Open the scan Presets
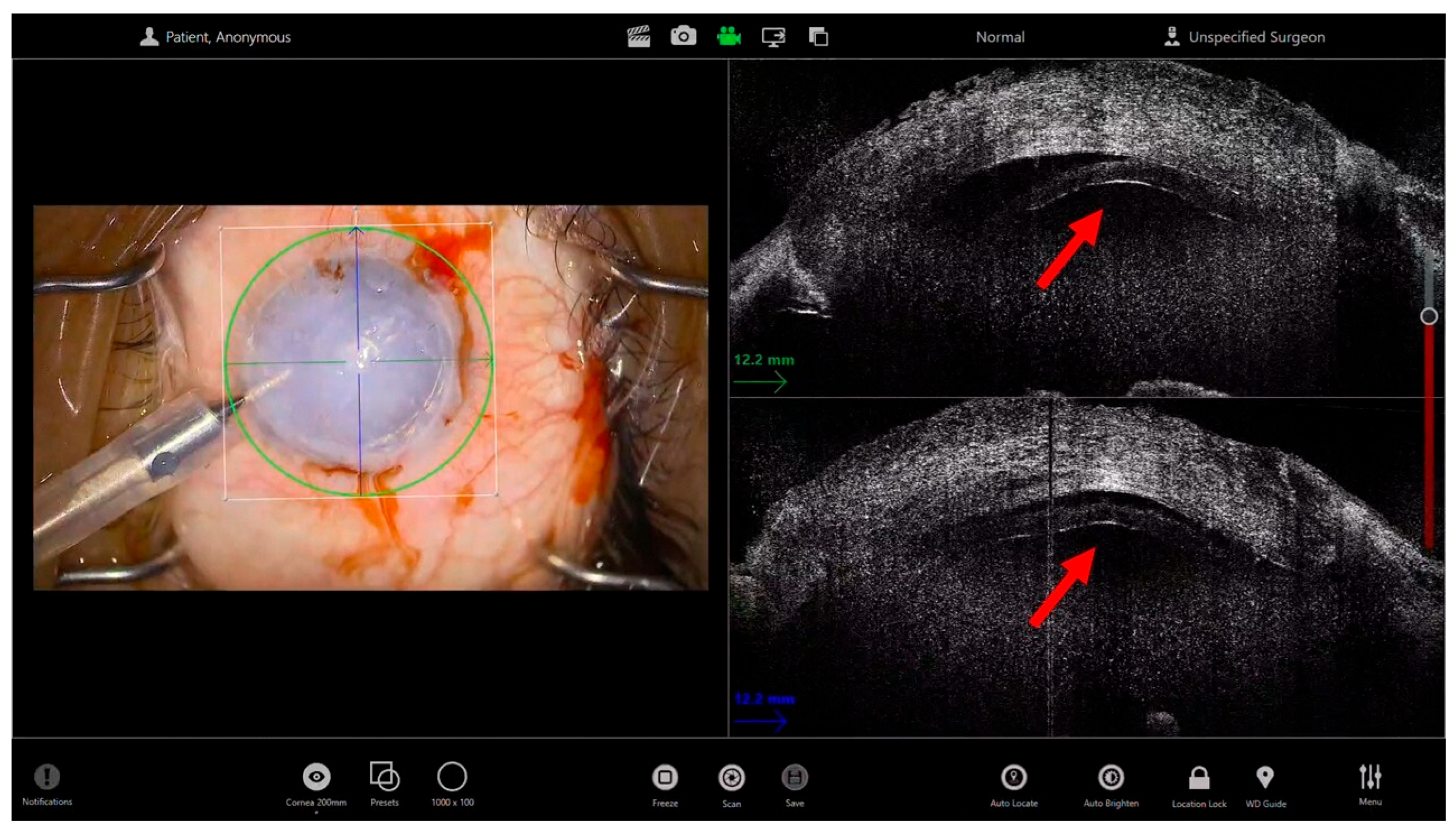The image size is (1456, 834). coord(384,777)
